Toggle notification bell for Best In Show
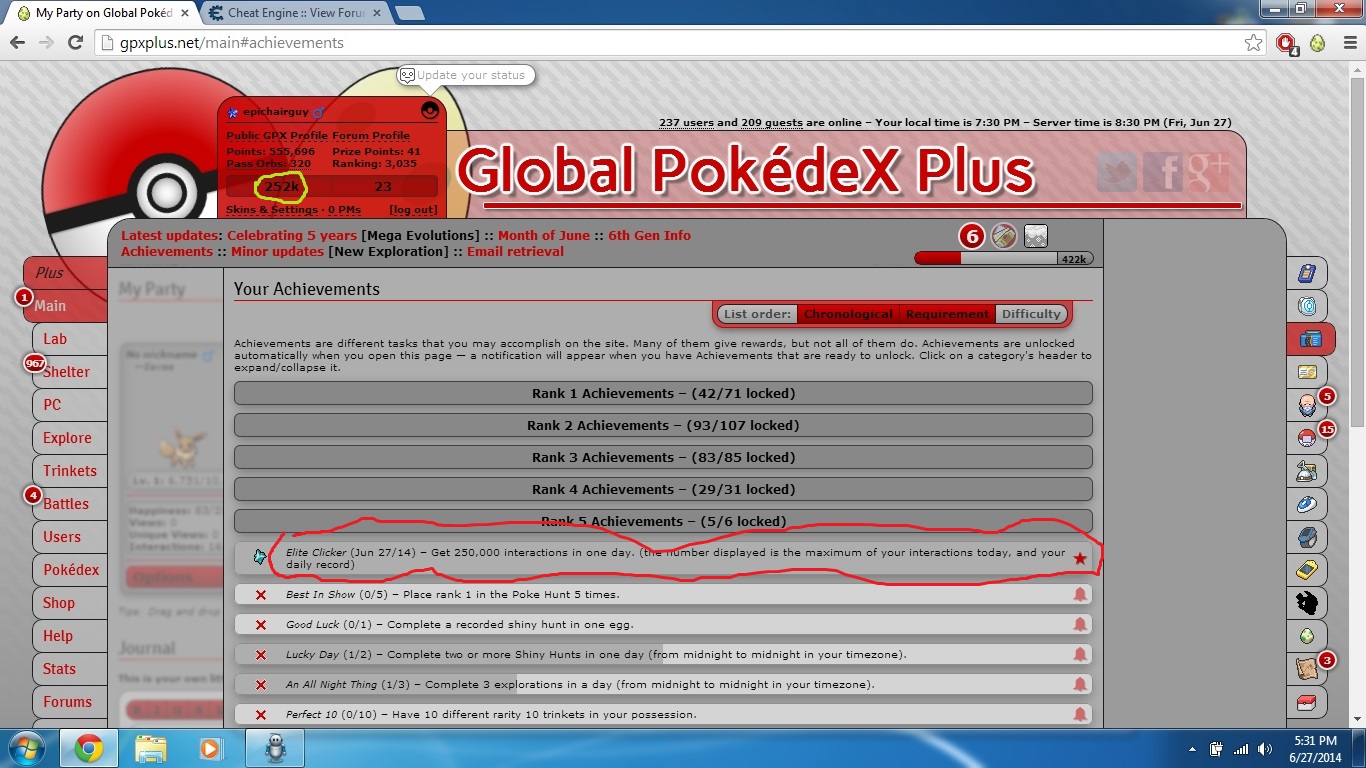Screen dimensions: 1366x768 click(x=1080, y=595)
